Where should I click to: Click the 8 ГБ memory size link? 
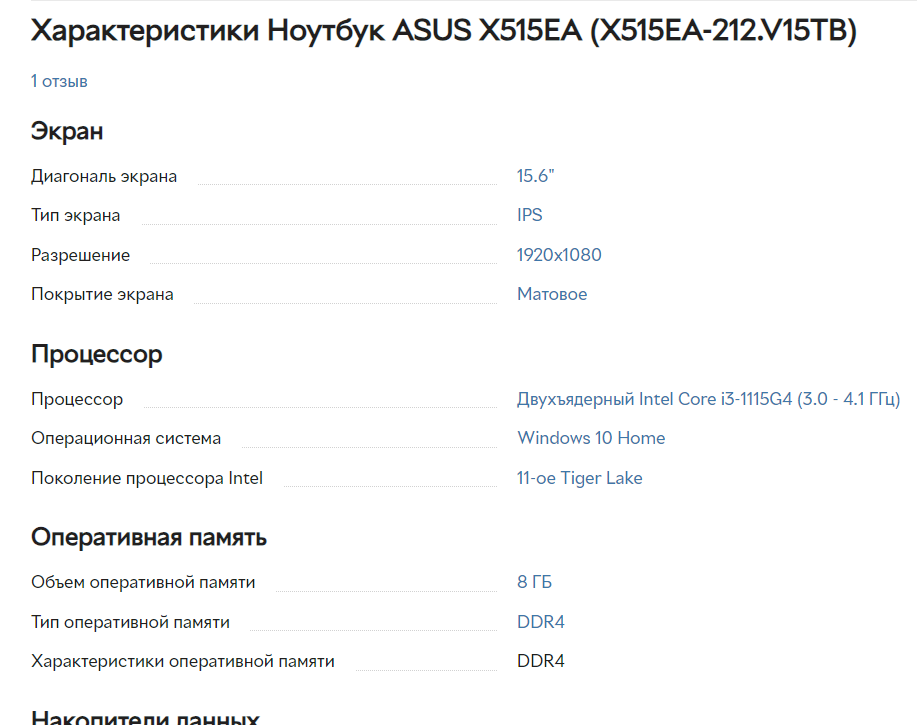click(x=534, y=582)
